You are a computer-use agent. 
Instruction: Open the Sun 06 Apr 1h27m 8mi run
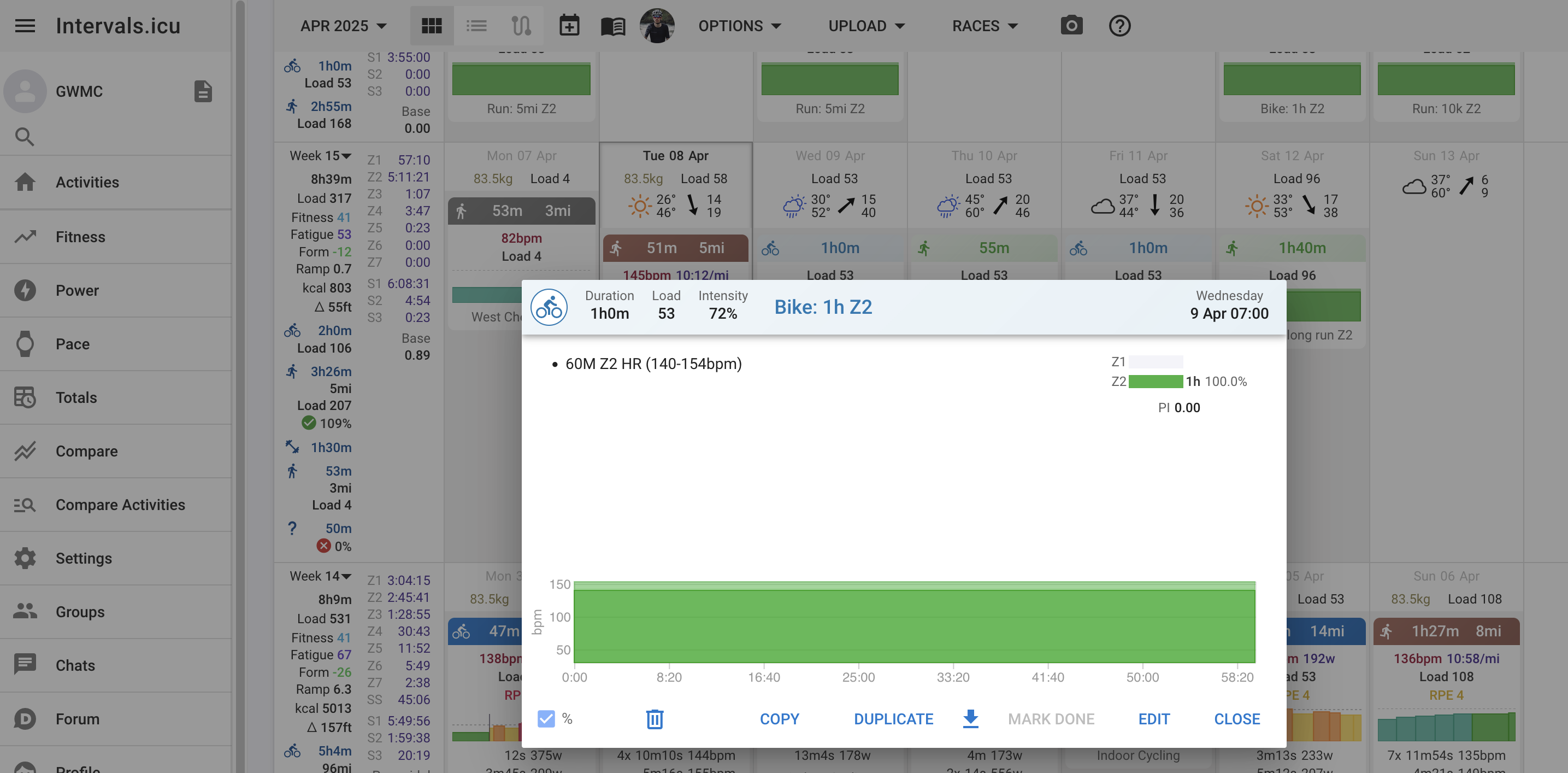[1446, 631]
